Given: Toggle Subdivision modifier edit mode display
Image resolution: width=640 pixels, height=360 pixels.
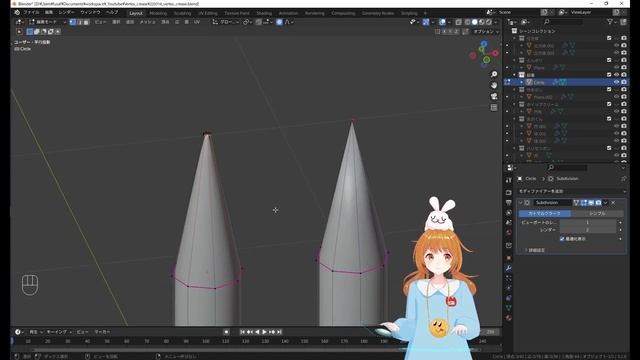Looking at the screenshot, I should [x=583, y=203].
